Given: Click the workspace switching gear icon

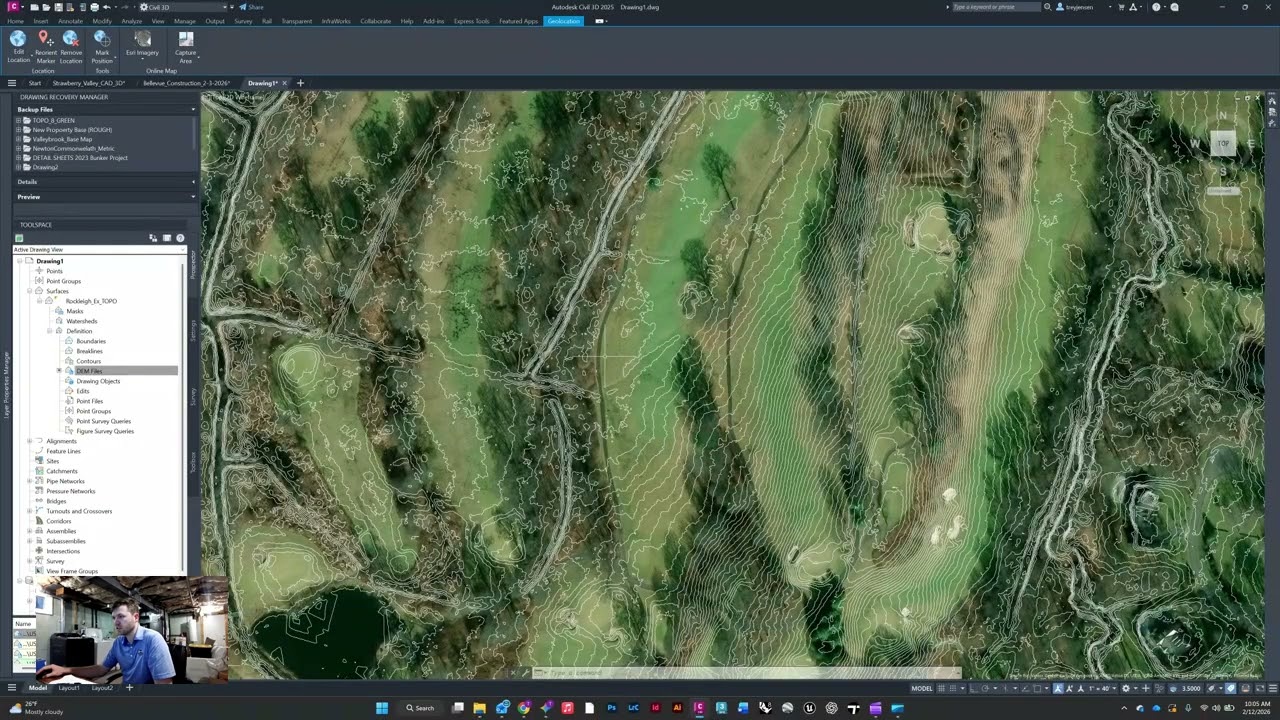Looking at the screenshot, I should point(1127,688).
